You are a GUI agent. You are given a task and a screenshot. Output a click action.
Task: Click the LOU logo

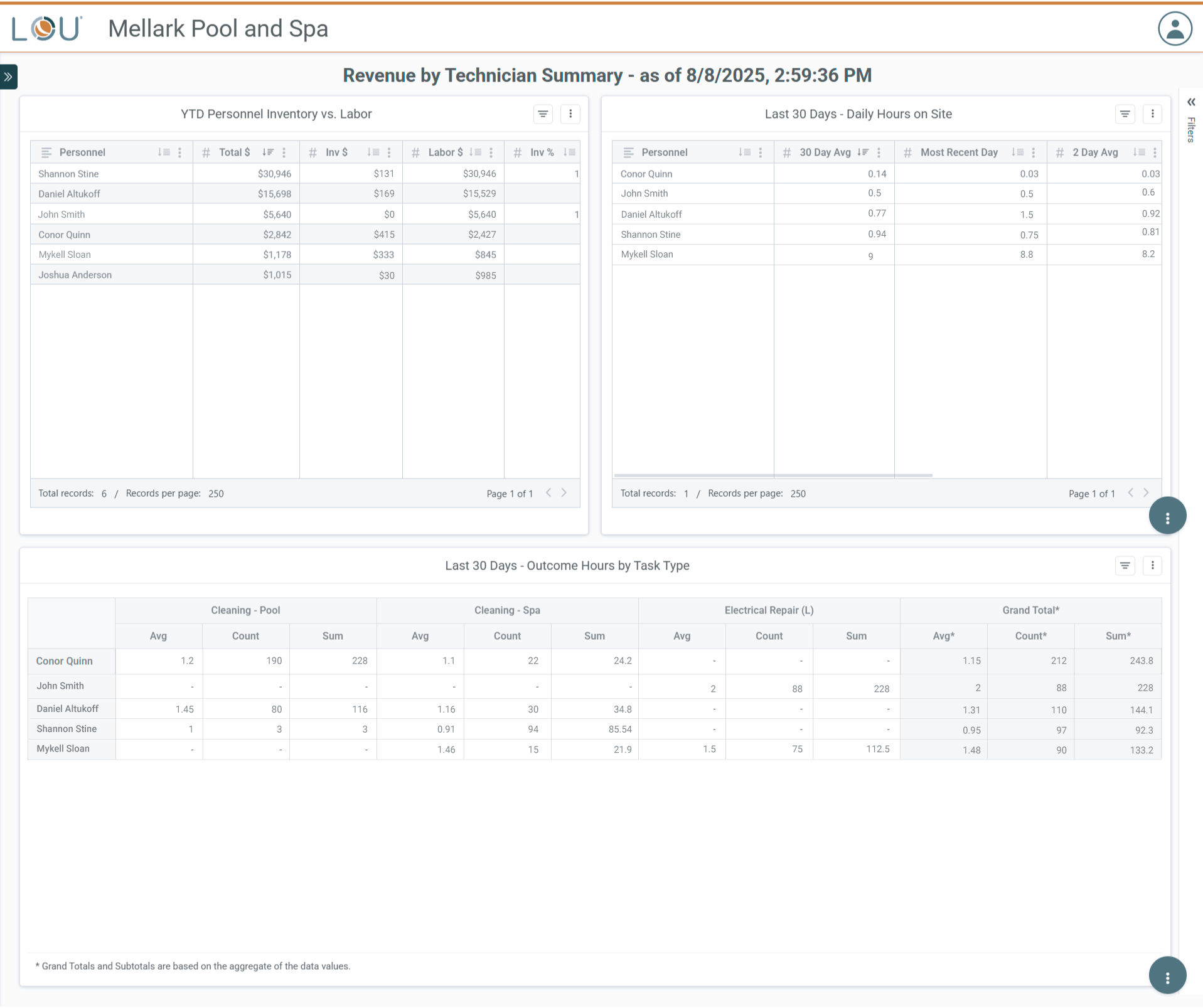tap(47, 29)
